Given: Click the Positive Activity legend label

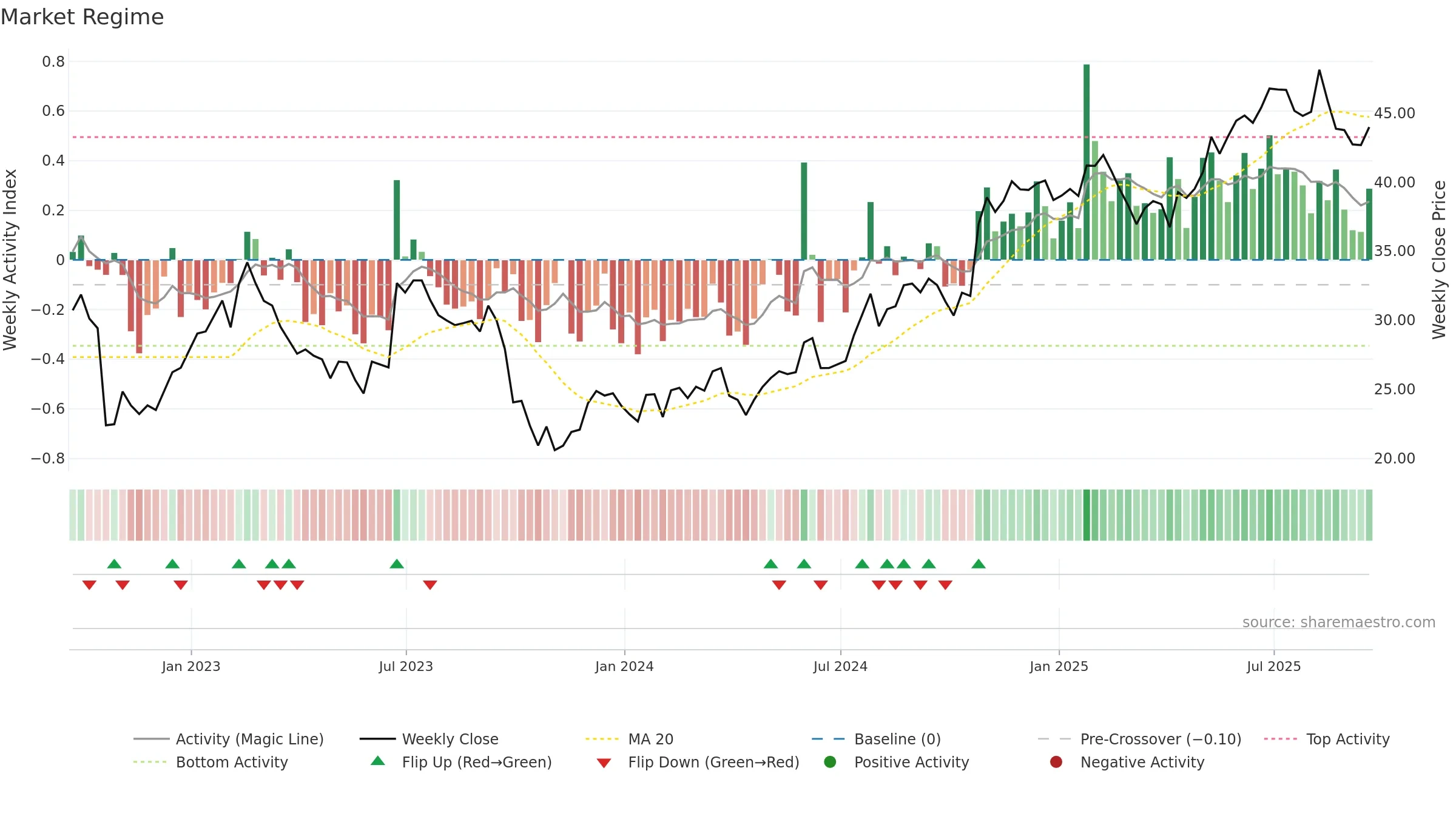Looking at the screenshot, I should [x=911, y=762].
